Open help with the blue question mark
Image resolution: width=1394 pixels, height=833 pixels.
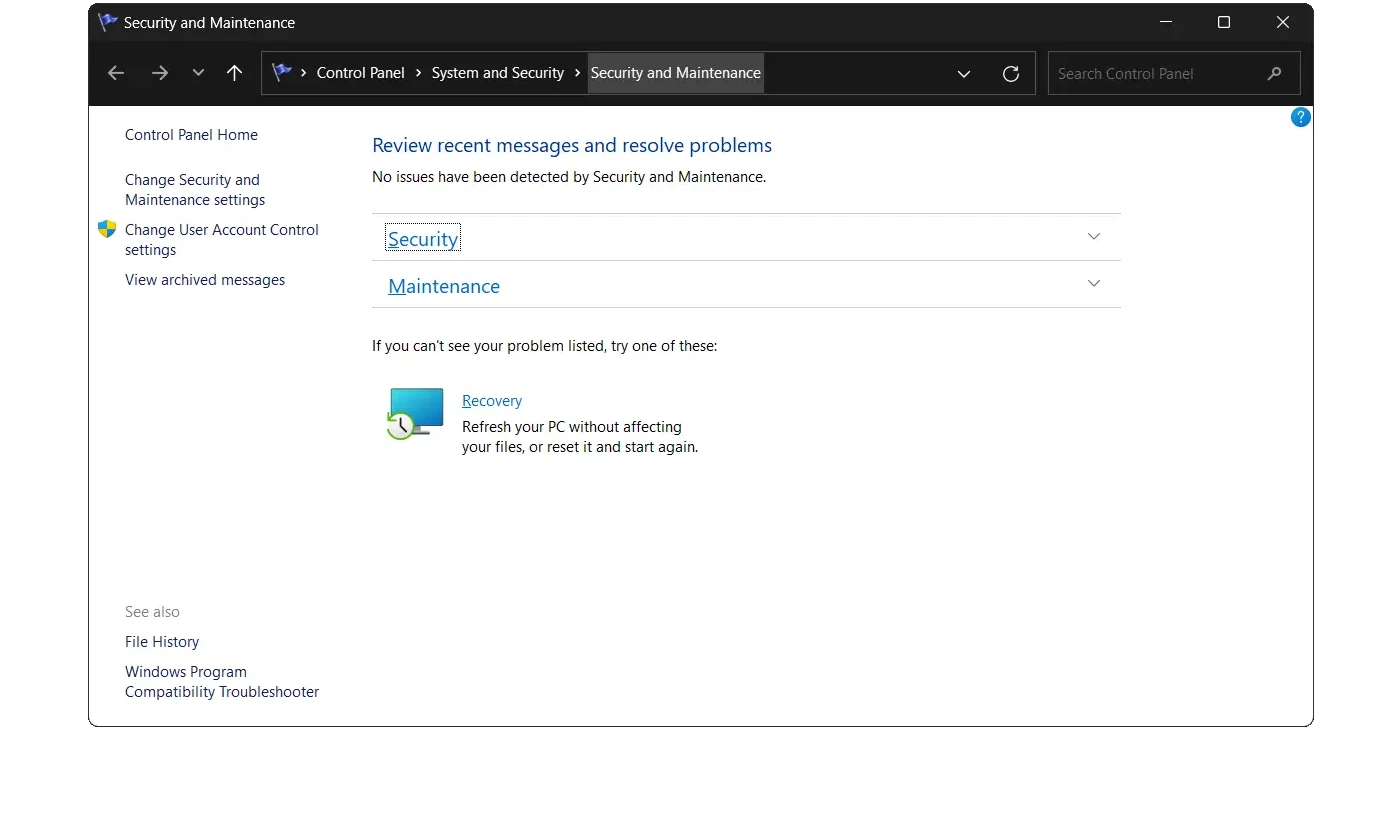pyautogui.click(x=1301, y=118)
